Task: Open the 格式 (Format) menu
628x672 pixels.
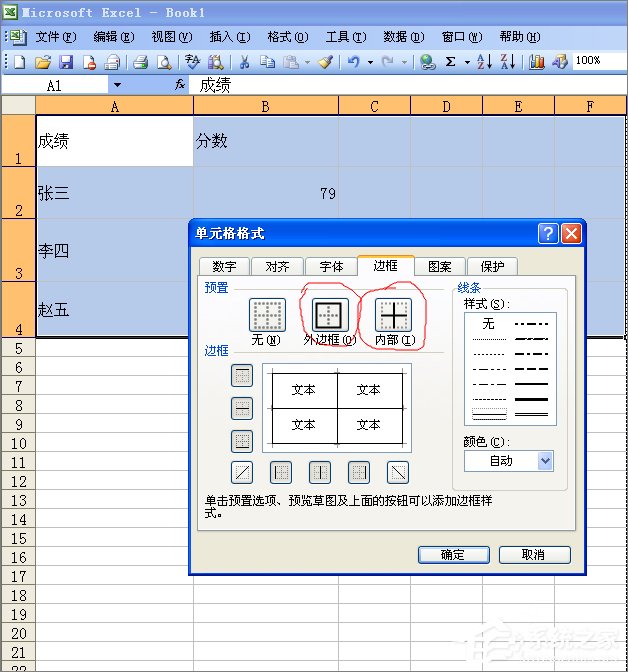Action: point(287,37)
